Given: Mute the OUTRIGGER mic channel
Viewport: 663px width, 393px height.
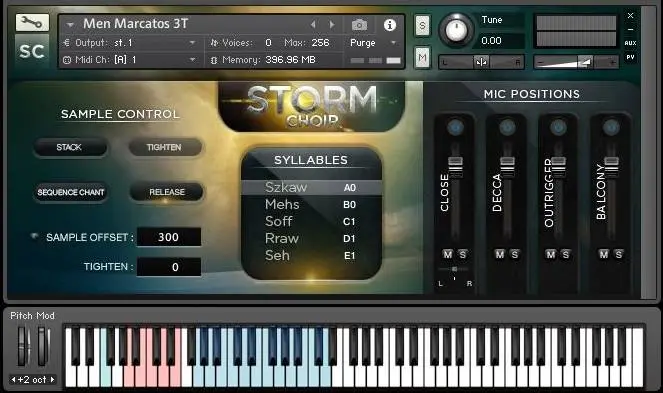Looking at the screenshot, I should tap(551, 254).
